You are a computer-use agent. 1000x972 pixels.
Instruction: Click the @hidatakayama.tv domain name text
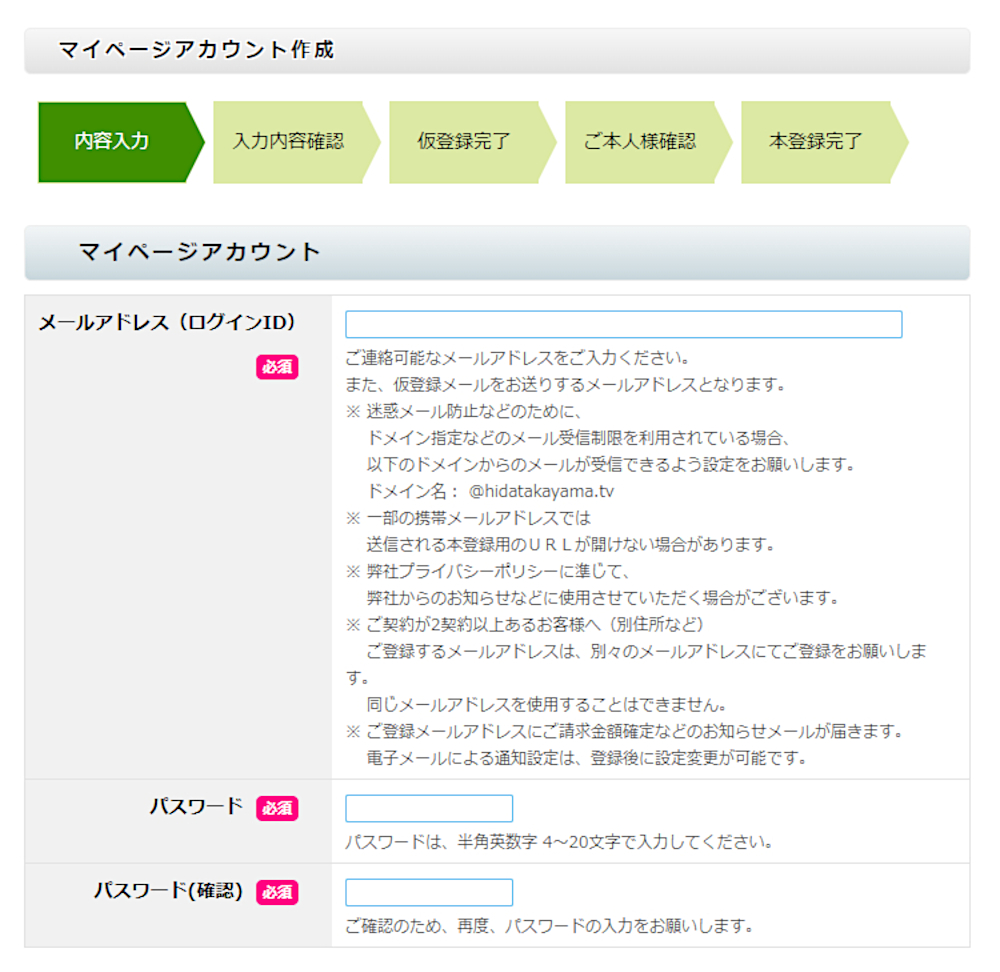tap(541, 491)
